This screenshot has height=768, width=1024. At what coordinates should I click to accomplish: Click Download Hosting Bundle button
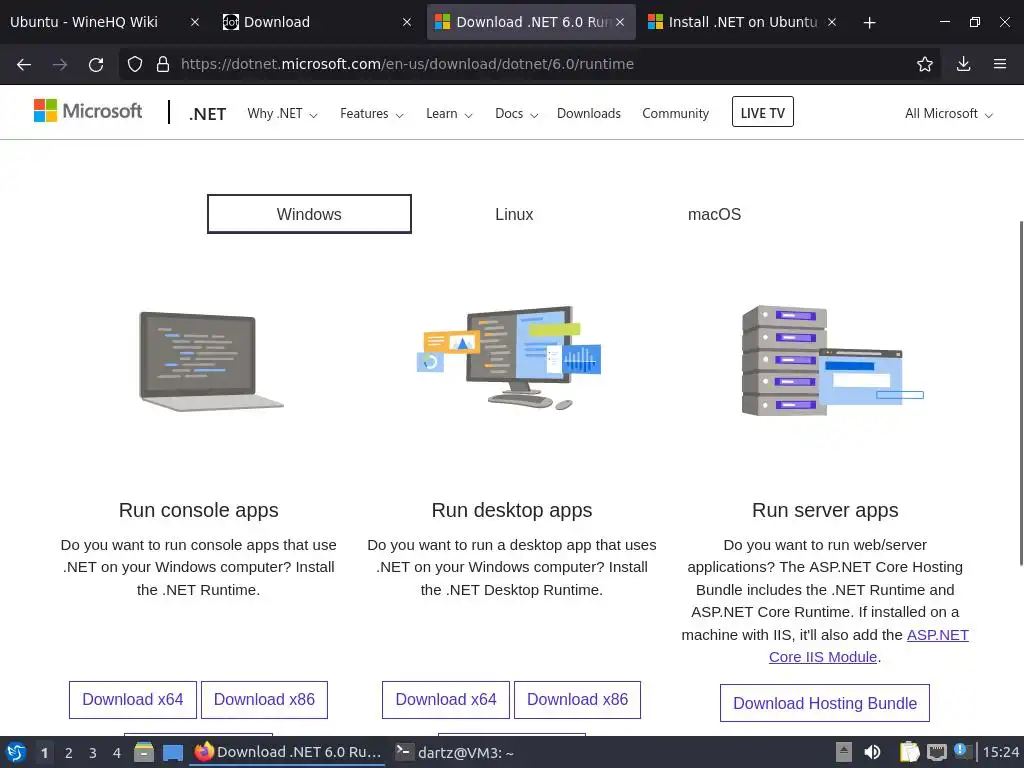click(825, 703)
